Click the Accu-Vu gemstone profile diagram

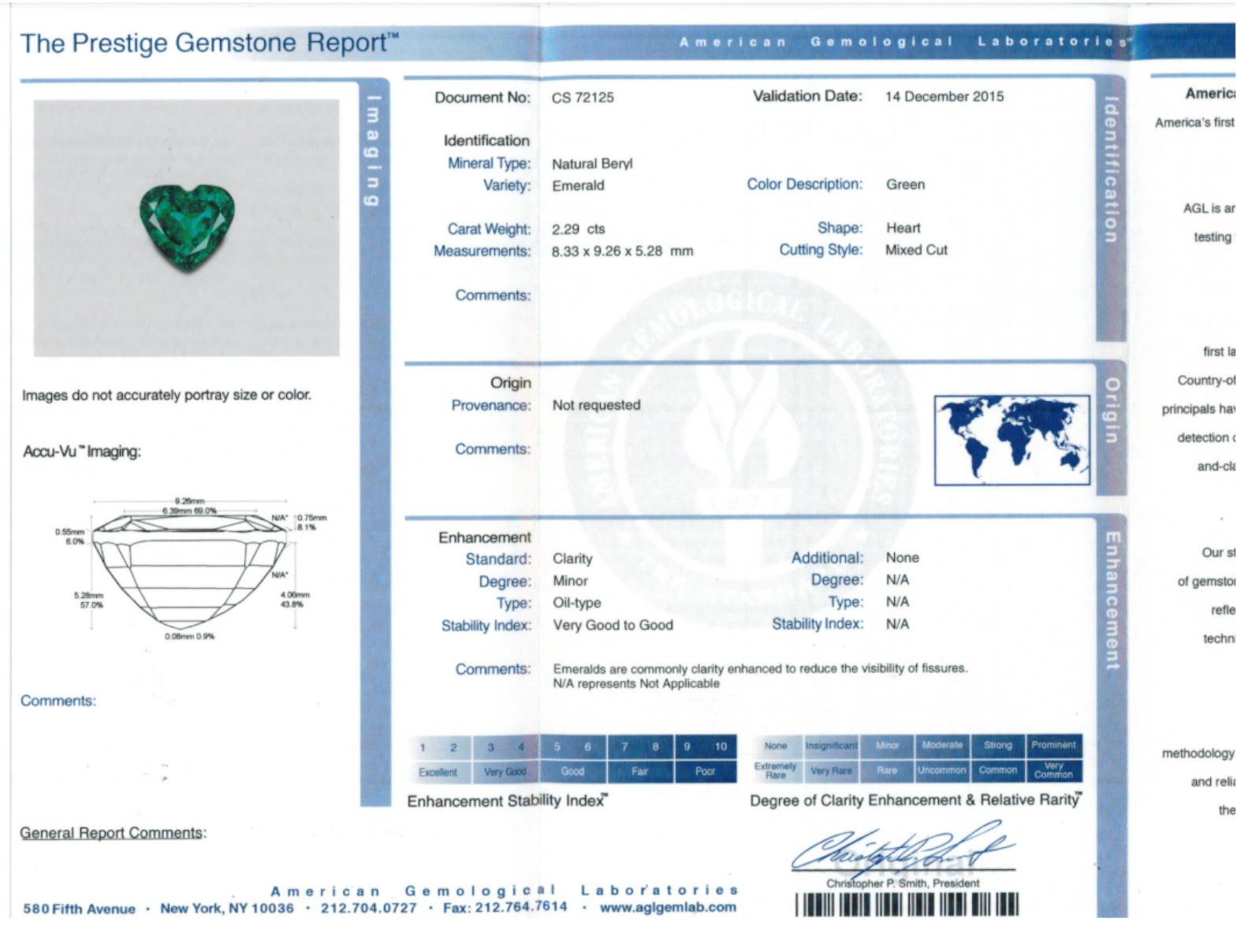tap(189, 568)
